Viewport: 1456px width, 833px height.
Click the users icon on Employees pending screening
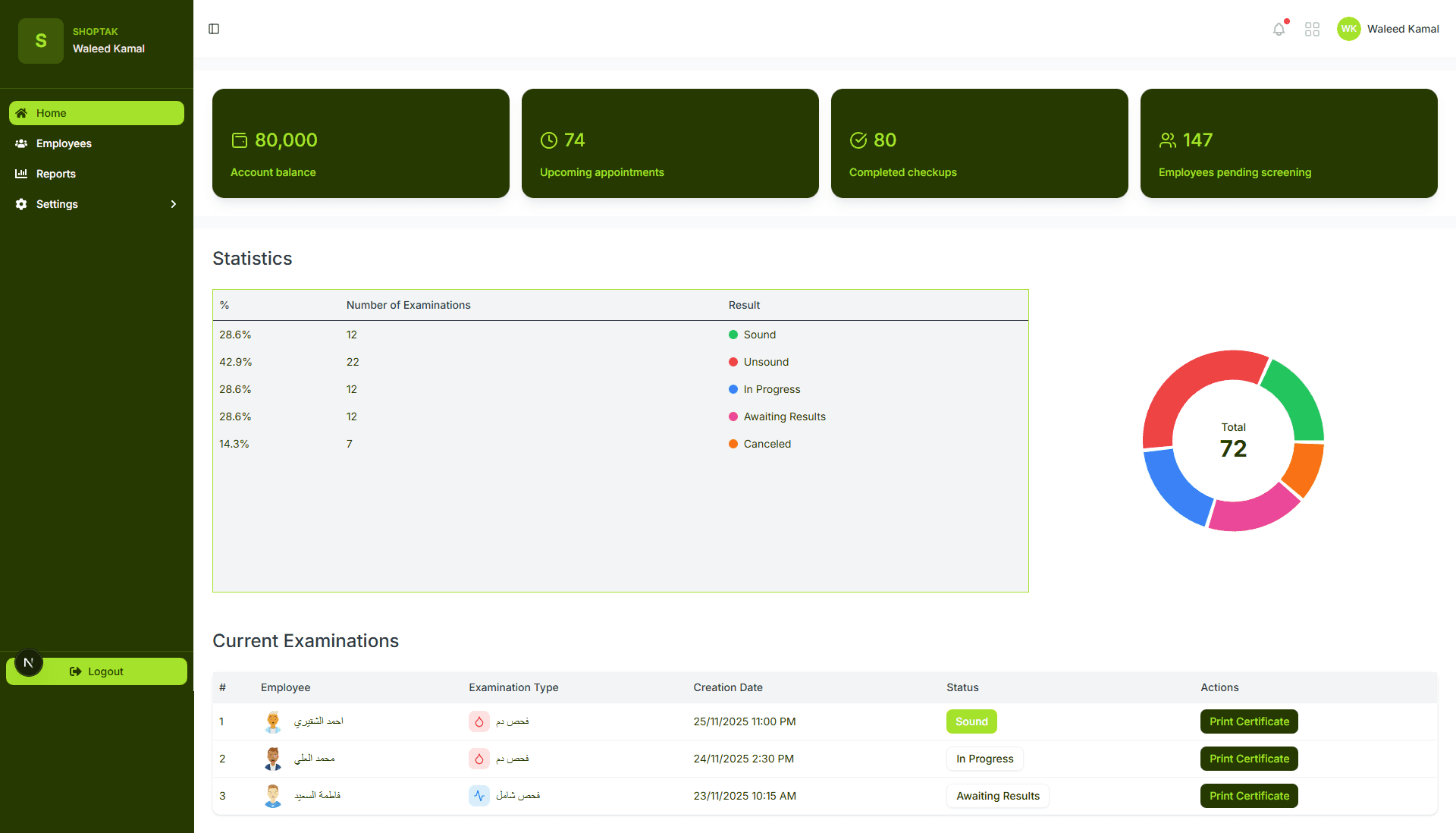pos(1167,140)
